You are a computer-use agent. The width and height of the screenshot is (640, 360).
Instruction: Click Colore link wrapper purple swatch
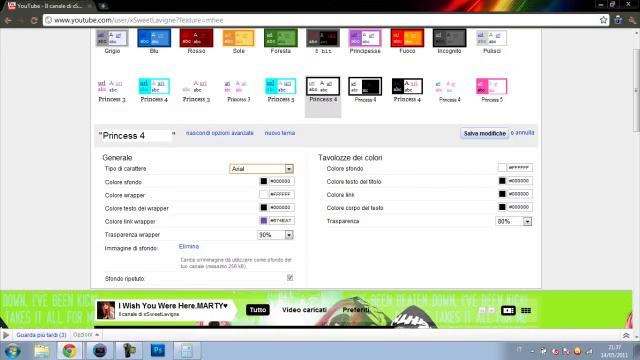264,220
